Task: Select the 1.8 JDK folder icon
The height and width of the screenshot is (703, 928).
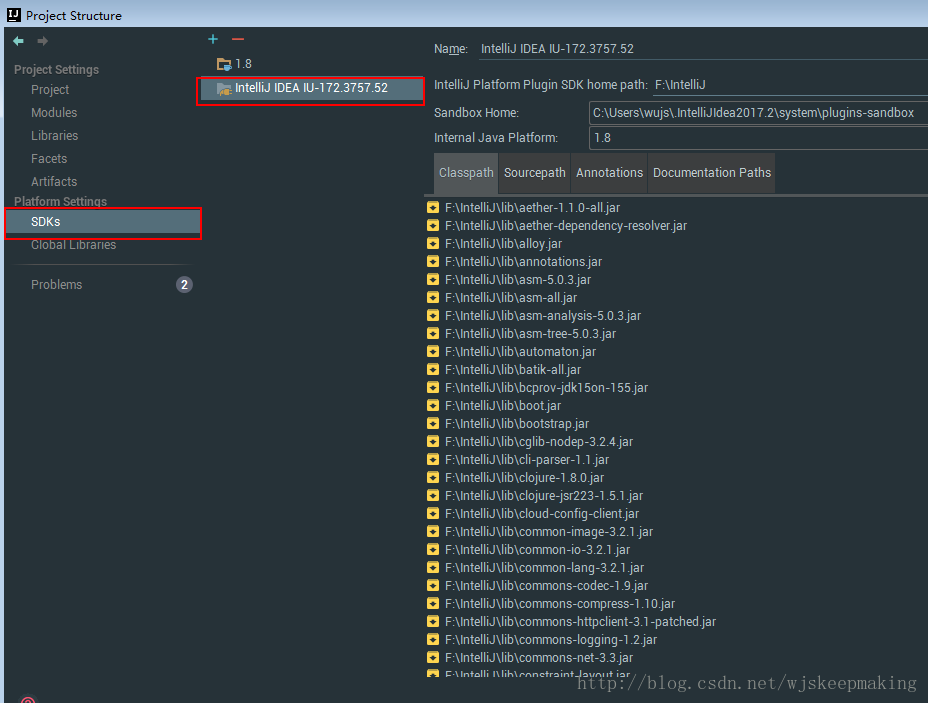Action: pos(224,64)
